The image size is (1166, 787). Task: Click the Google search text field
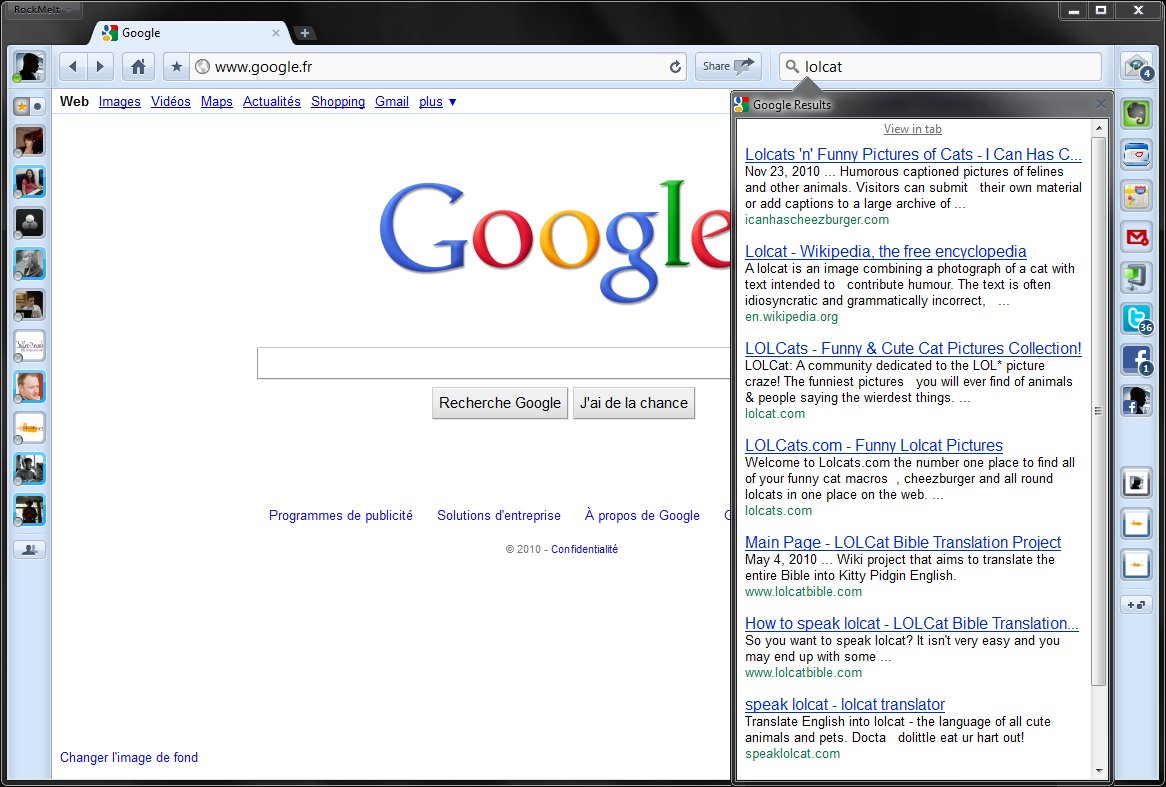[494, 363]
